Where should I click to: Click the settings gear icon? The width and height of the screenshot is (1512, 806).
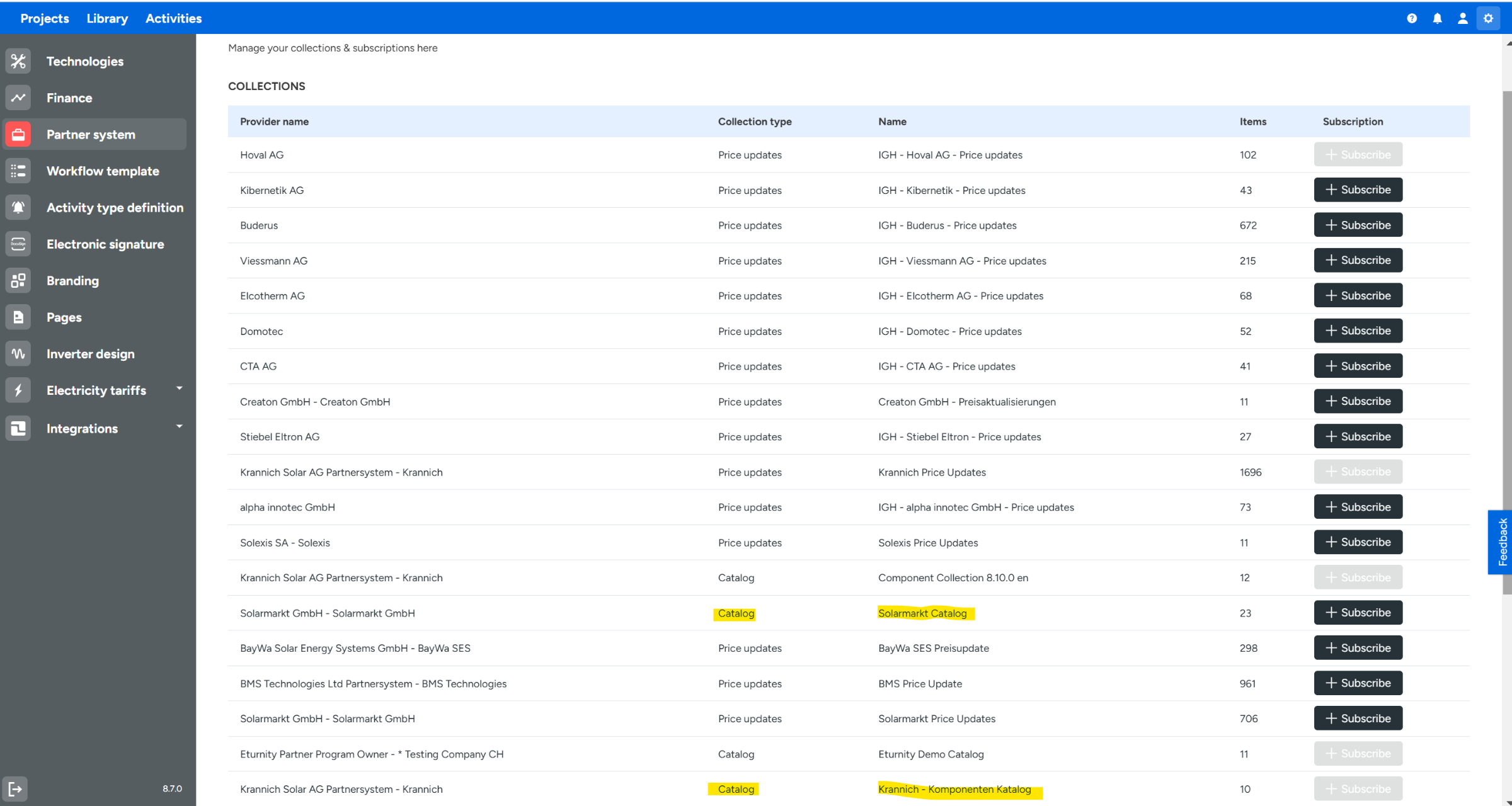coord(1488,18)
